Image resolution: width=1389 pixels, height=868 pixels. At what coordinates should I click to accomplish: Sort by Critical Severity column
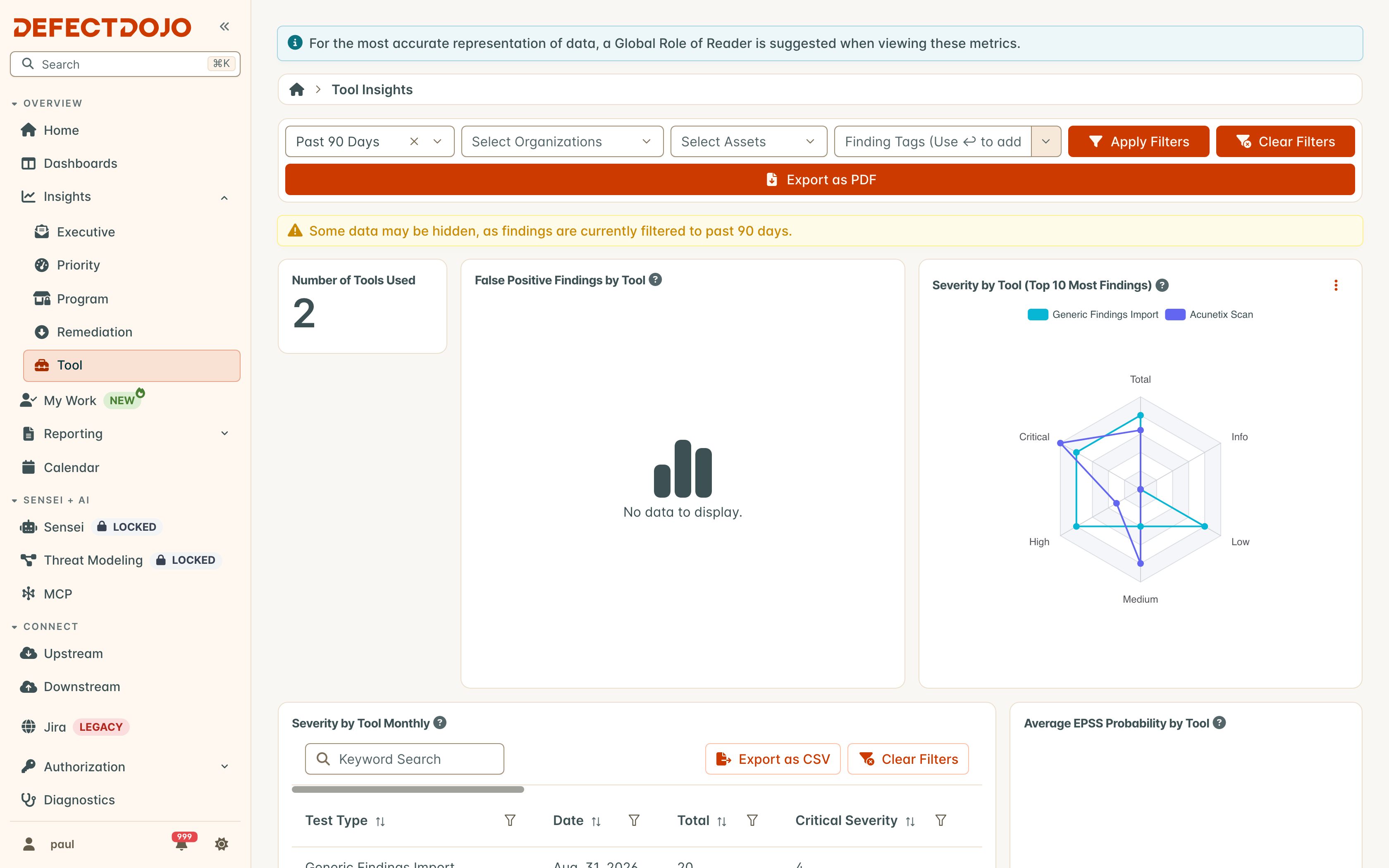[910, 822]
